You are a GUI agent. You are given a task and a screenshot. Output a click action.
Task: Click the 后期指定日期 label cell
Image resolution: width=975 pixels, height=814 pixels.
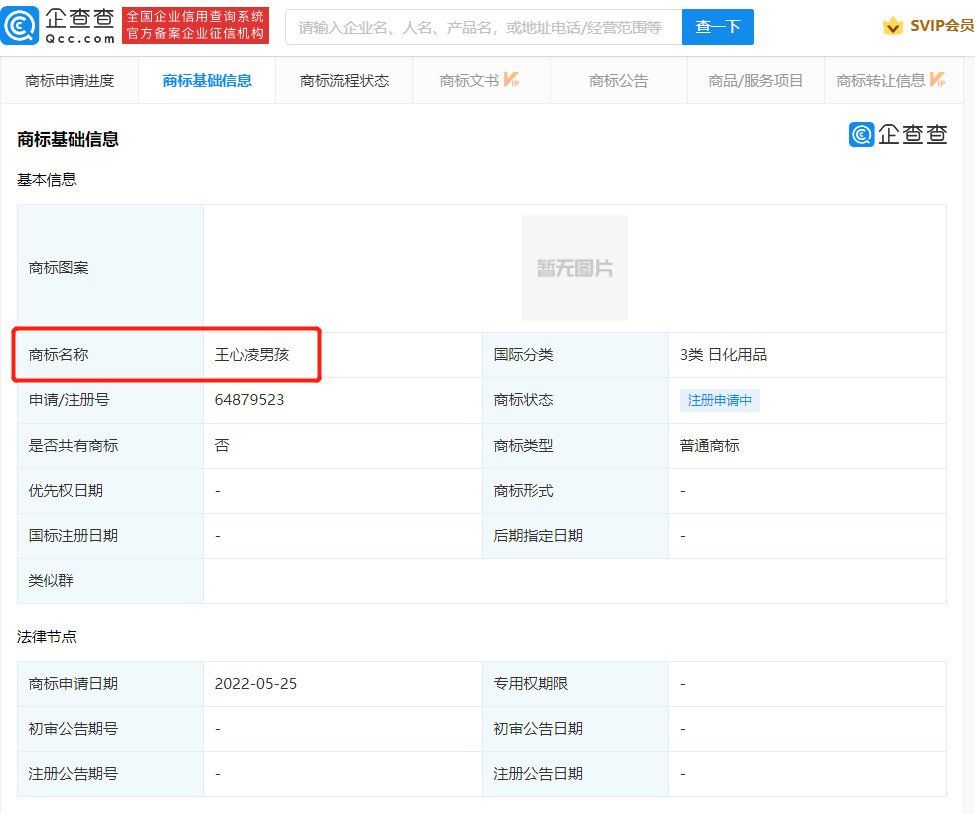coord(575,535)
